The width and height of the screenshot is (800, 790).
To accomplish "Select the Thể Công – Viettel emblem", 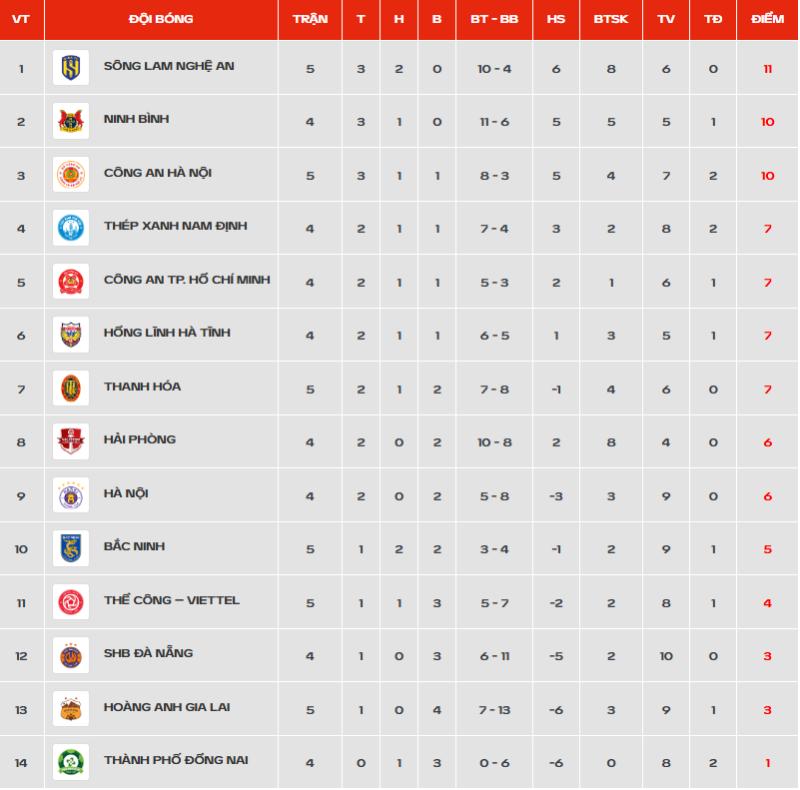I will (71, 602).
